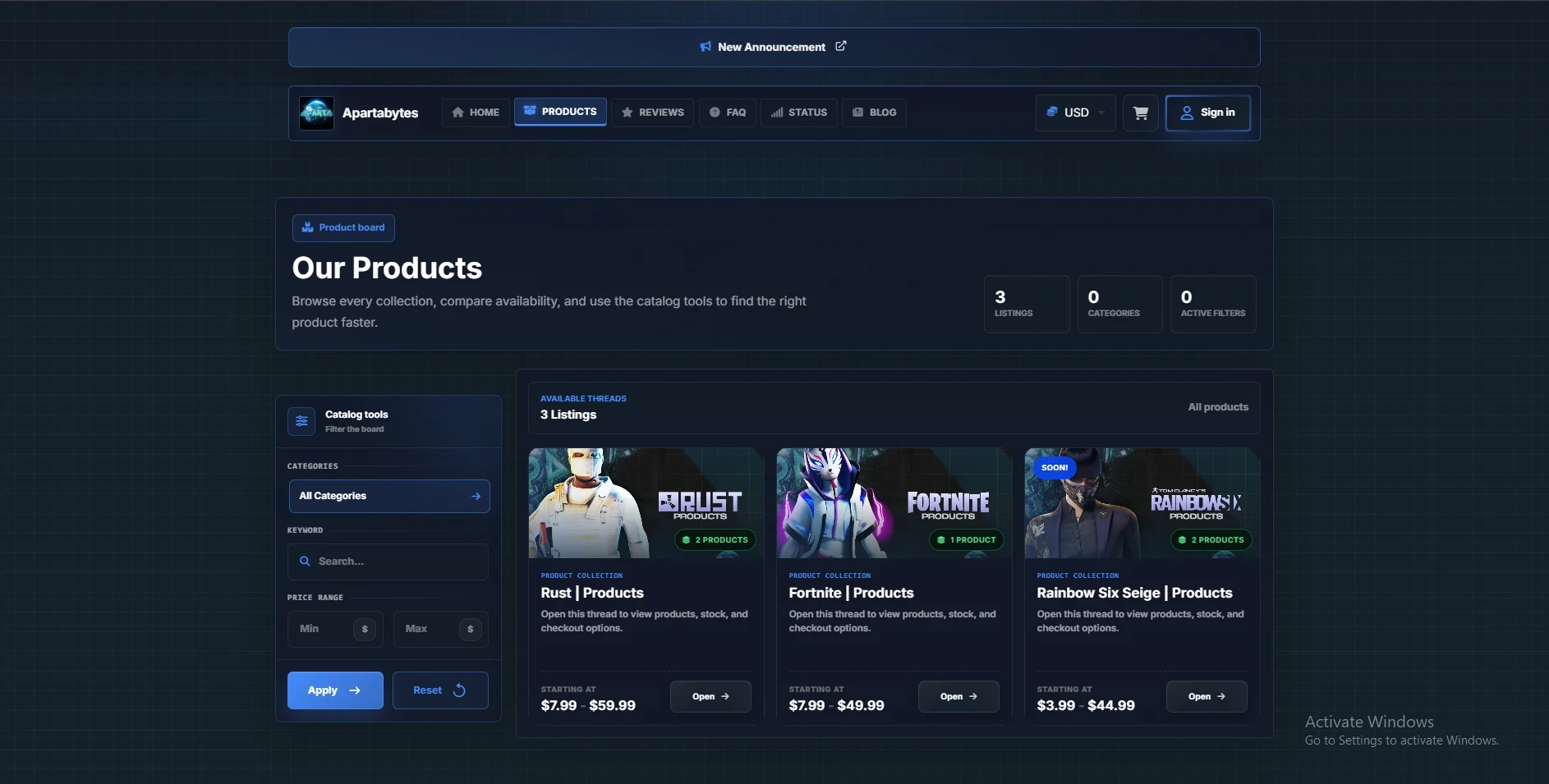The image size is (1549, 784).
Task: Click the Sign in button
Action: pyautogui.click(x=1208, y=113)
